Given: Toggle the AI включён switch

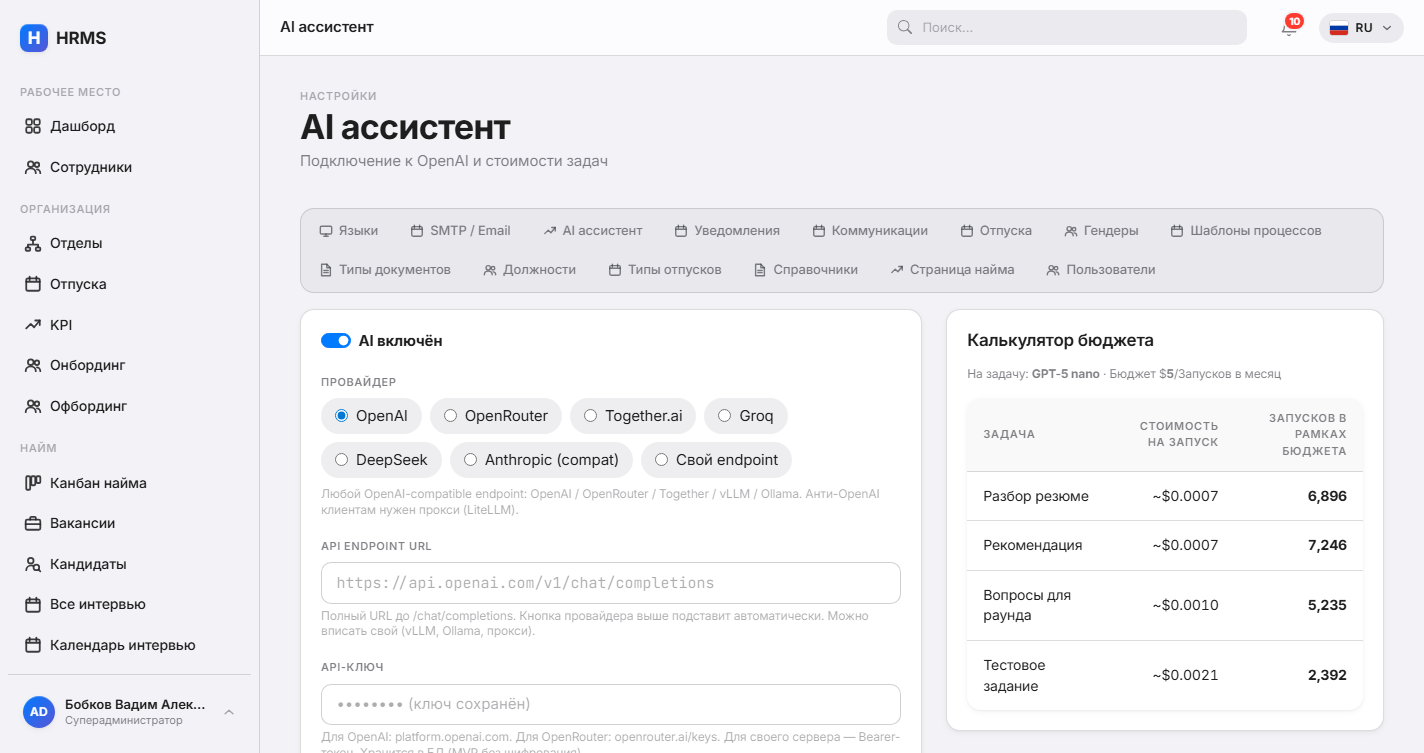Looking at the screenshot, I should (336, 341).
